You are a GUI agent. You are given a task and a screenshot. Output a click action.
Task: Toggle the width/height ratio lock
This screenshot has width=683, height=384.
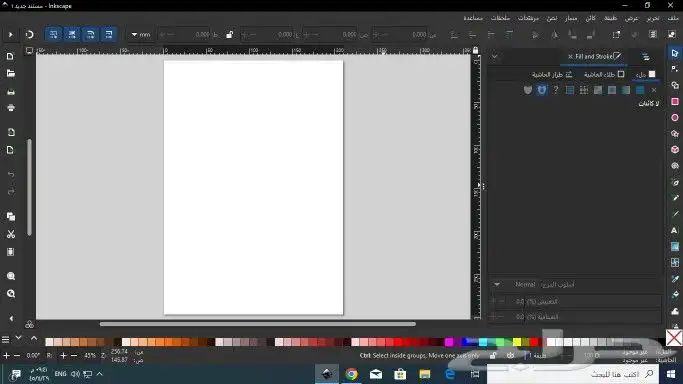[x=230, y=34]
